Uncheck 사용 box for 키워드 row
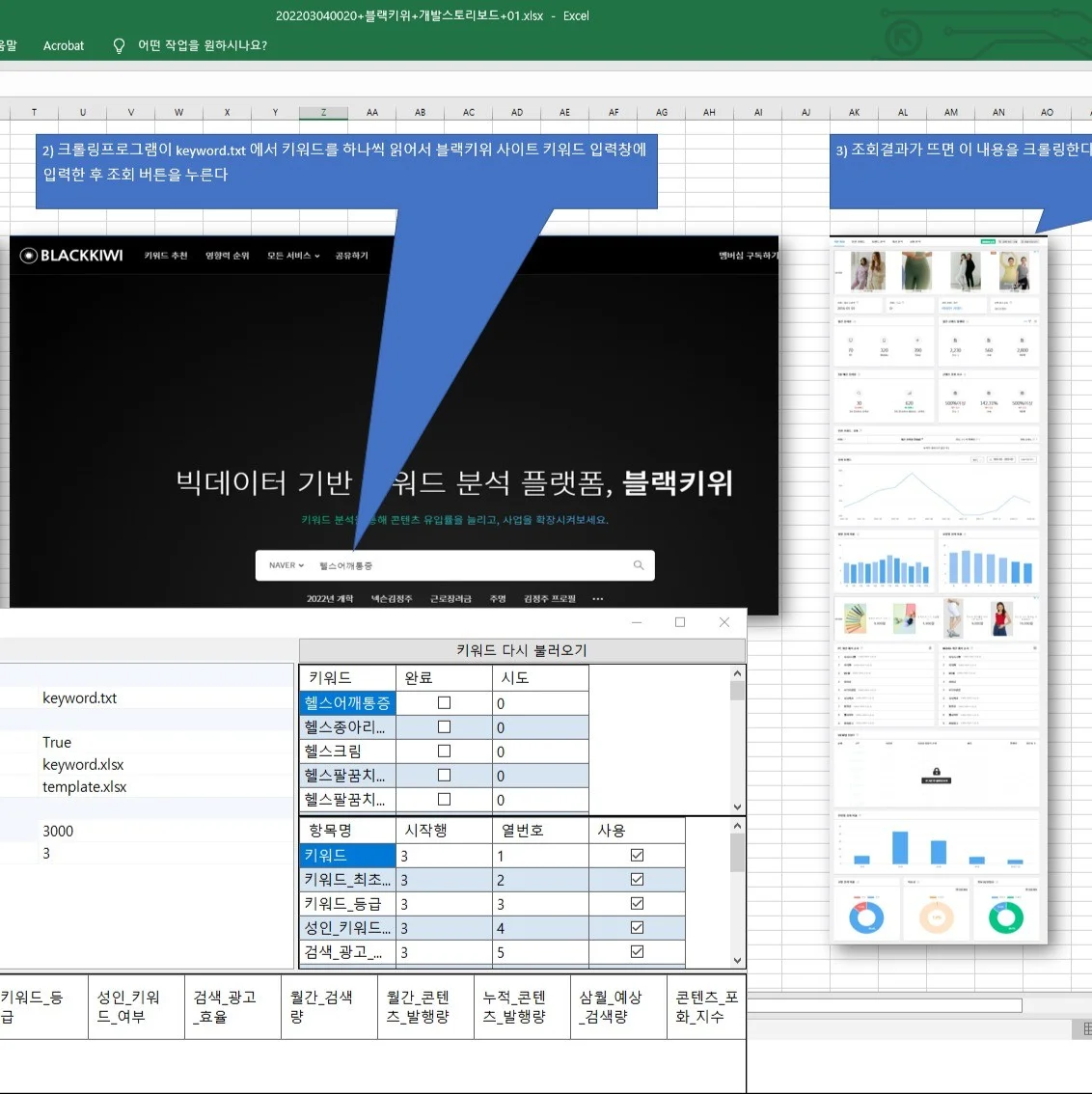This screenshot has width=1092, height=1094. pos(637,856)
